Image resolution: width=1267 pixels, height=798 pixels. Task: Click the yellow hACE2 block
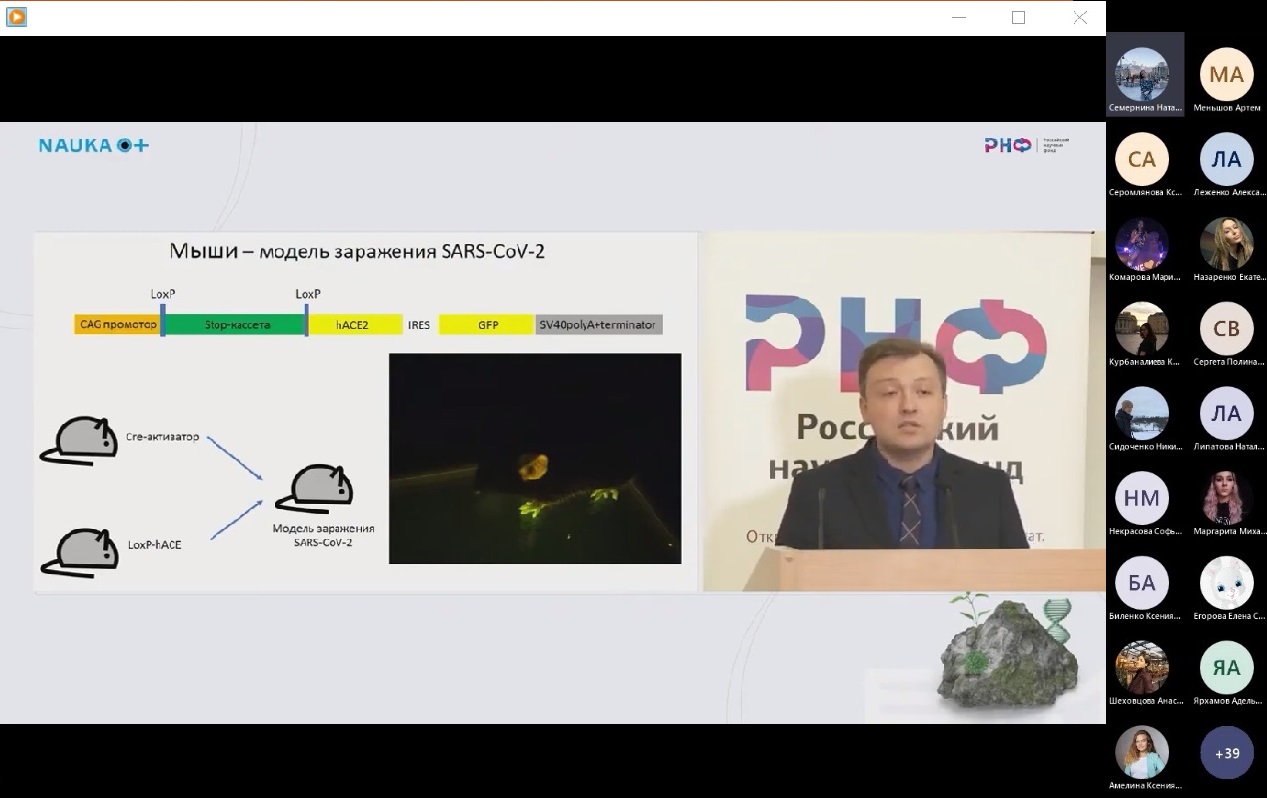[x=355, y=325]
